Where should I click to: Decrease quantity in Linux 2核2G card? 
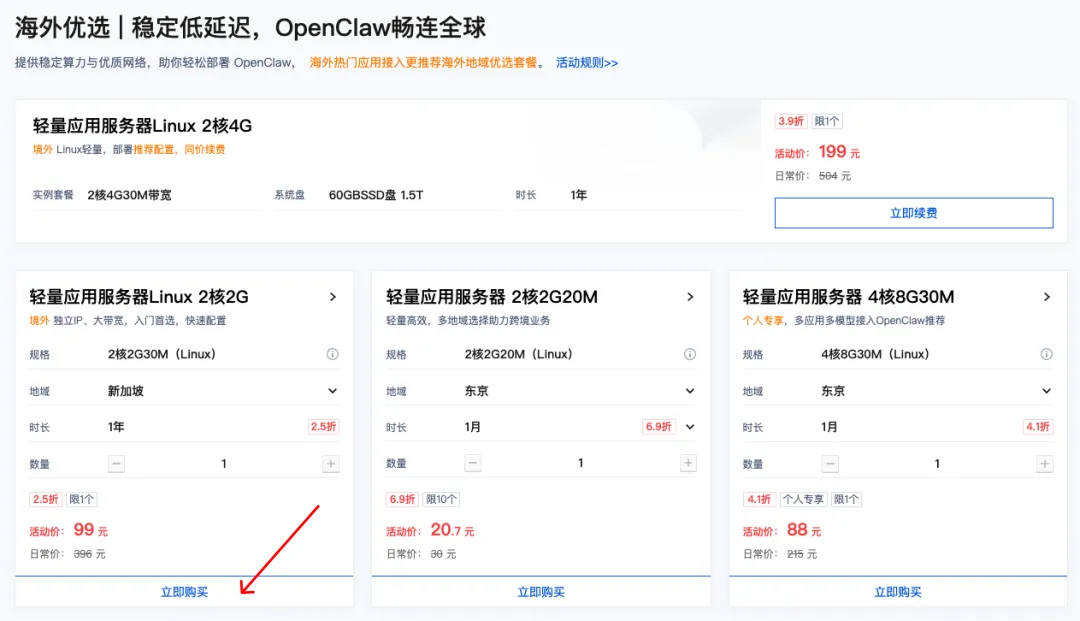click(x=116, y=463)
